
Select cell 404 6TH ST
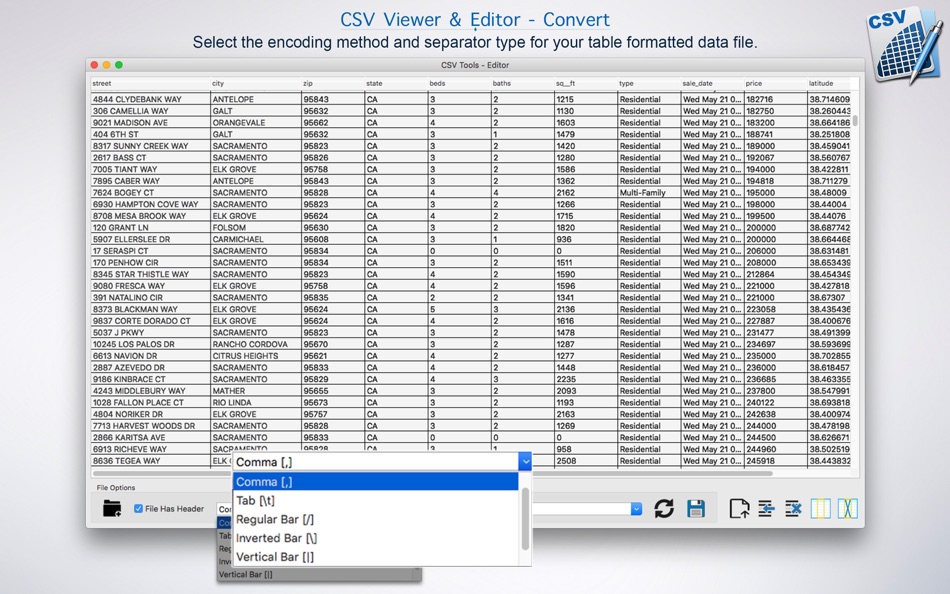coord(150,135)
